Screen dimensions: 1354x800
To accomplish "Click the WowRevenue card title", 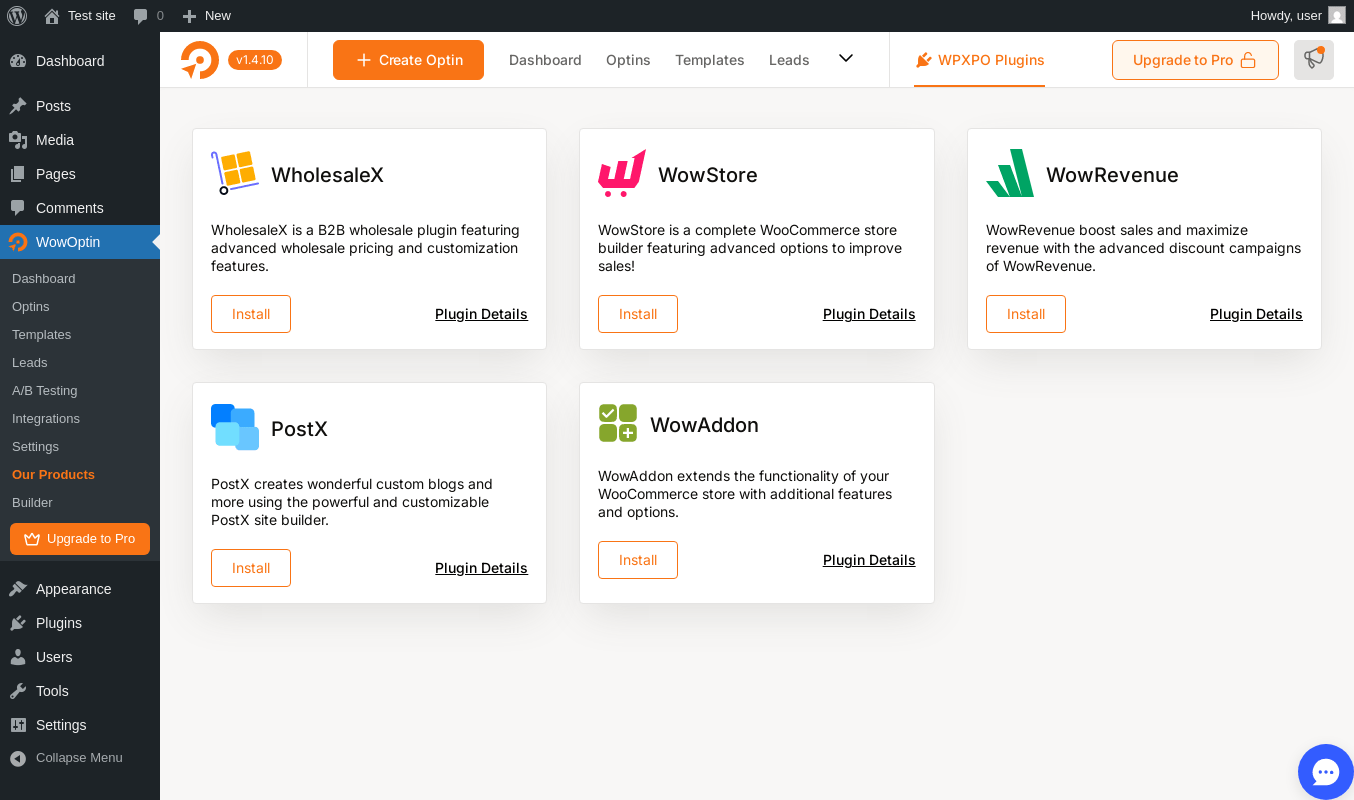I will [x=1112, y=175].
